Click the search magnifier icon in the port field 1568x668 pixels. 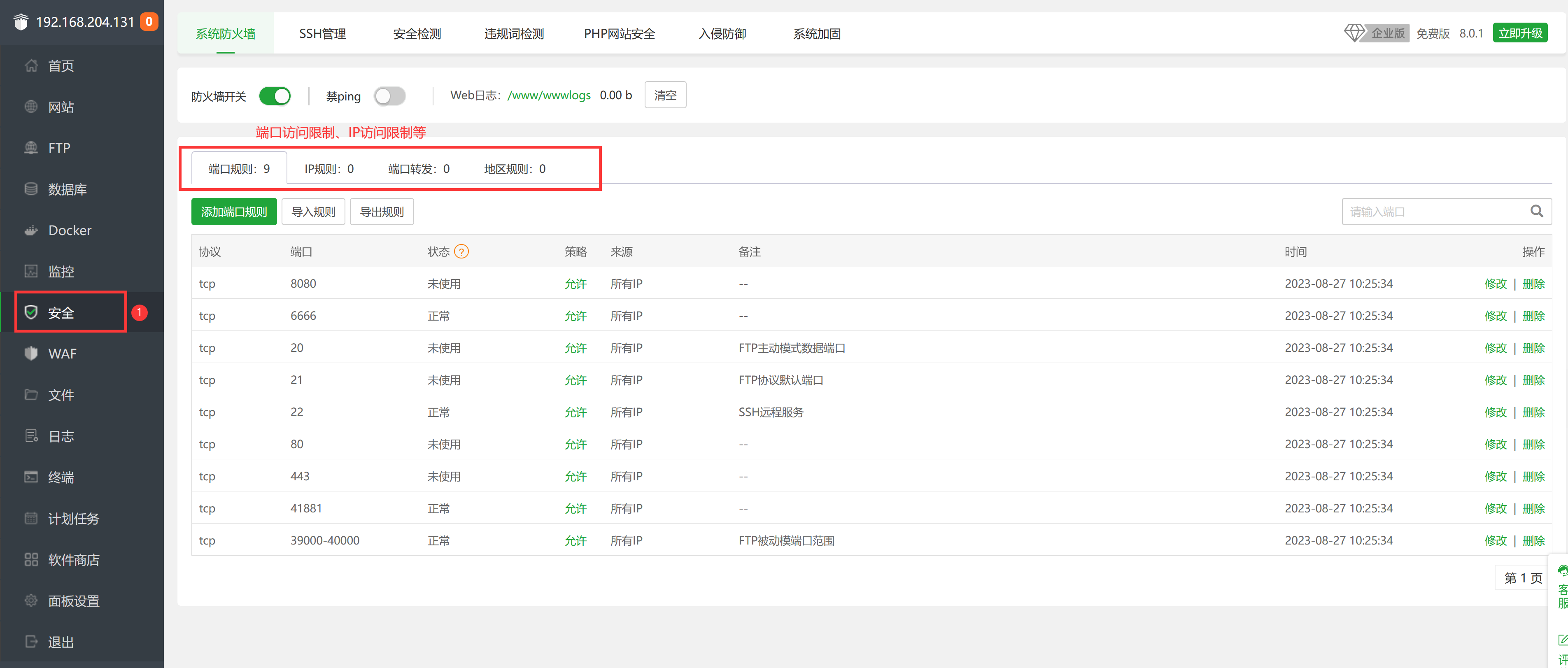[1536, 212]
